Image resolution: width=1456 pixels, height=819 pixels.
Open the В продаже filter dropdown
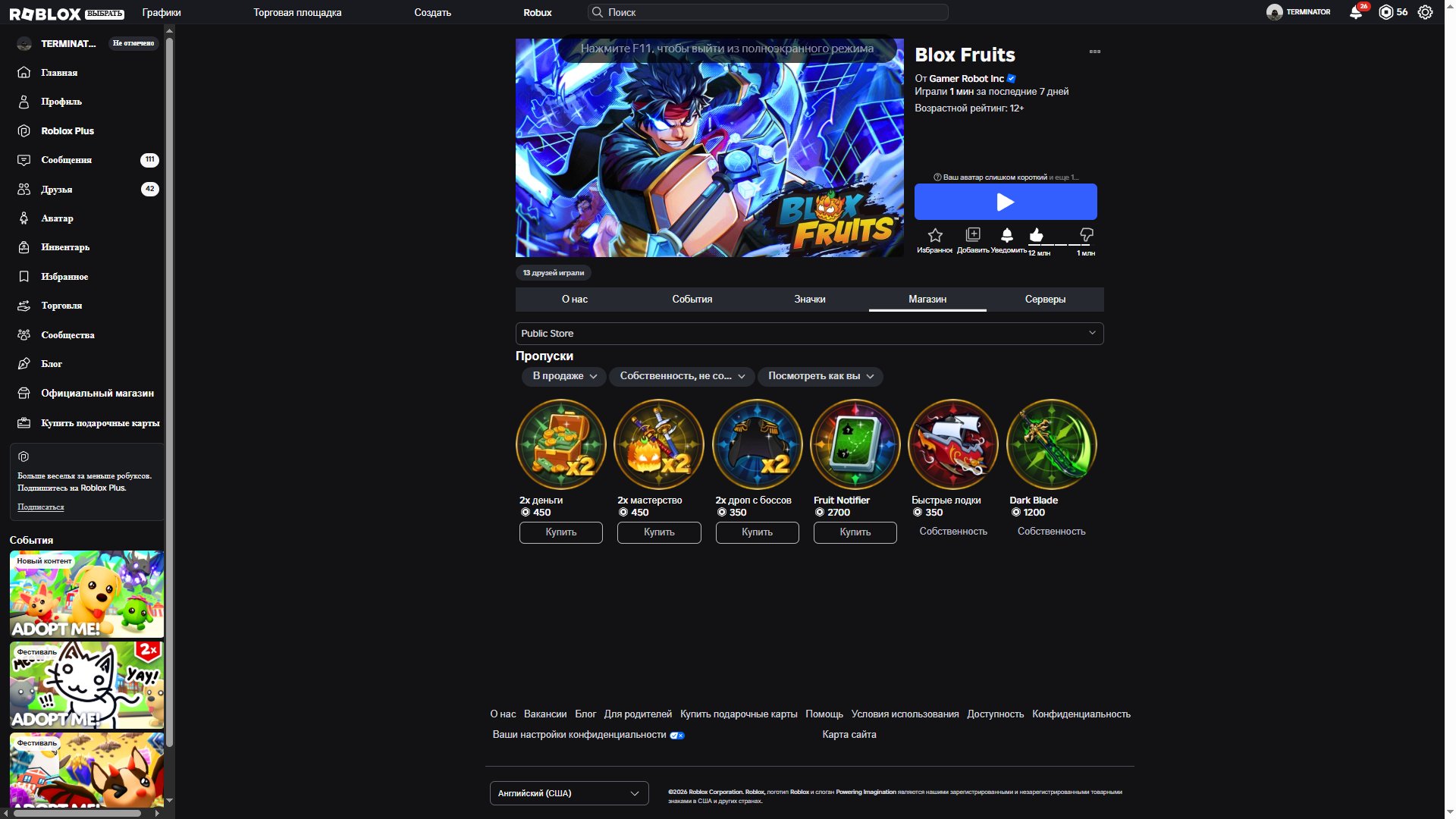click(x=564, y=376)
